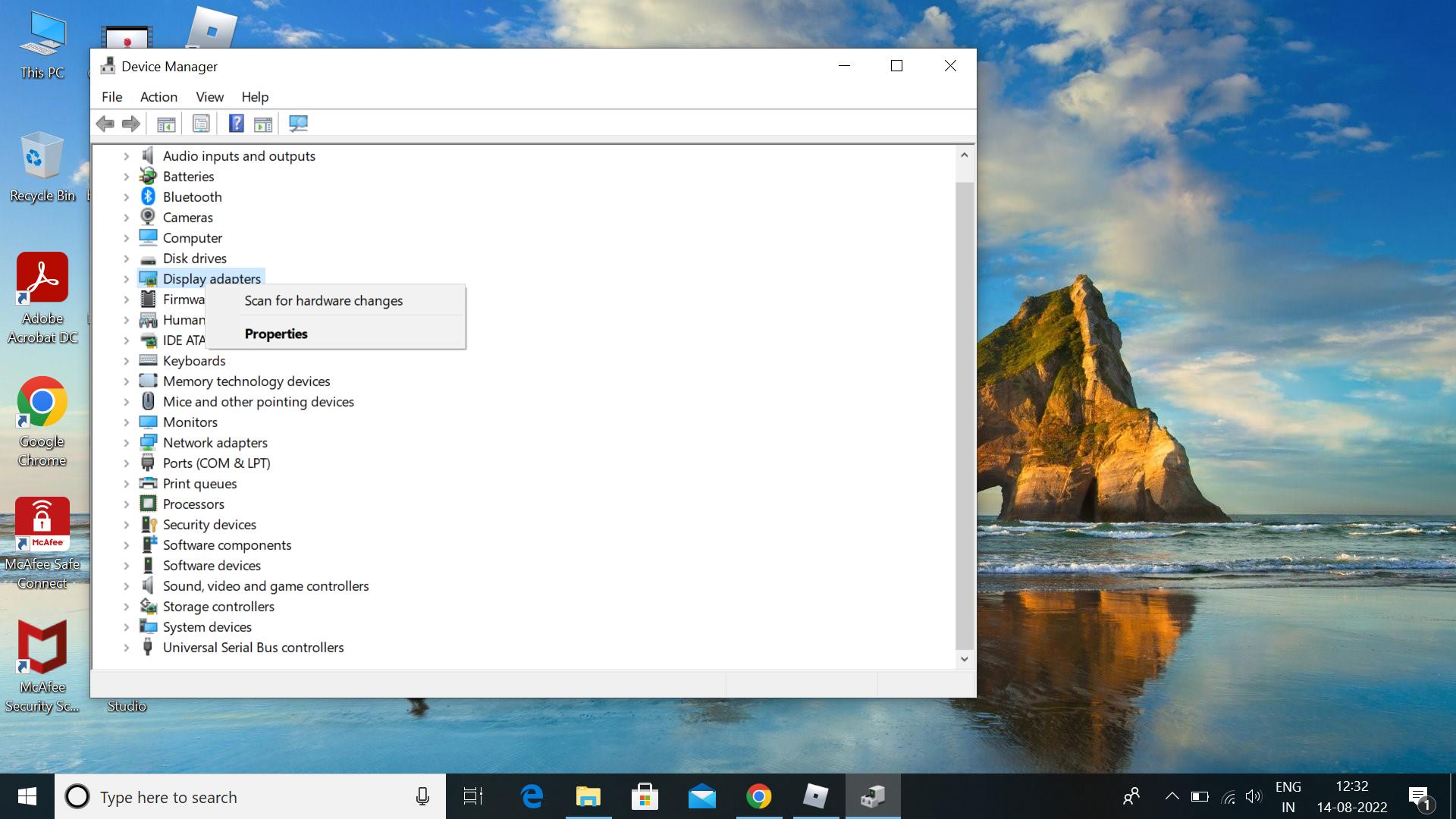Screen dimensions: 1456x819
Task: Open the volume control in tray
Action: point(1254,796)
